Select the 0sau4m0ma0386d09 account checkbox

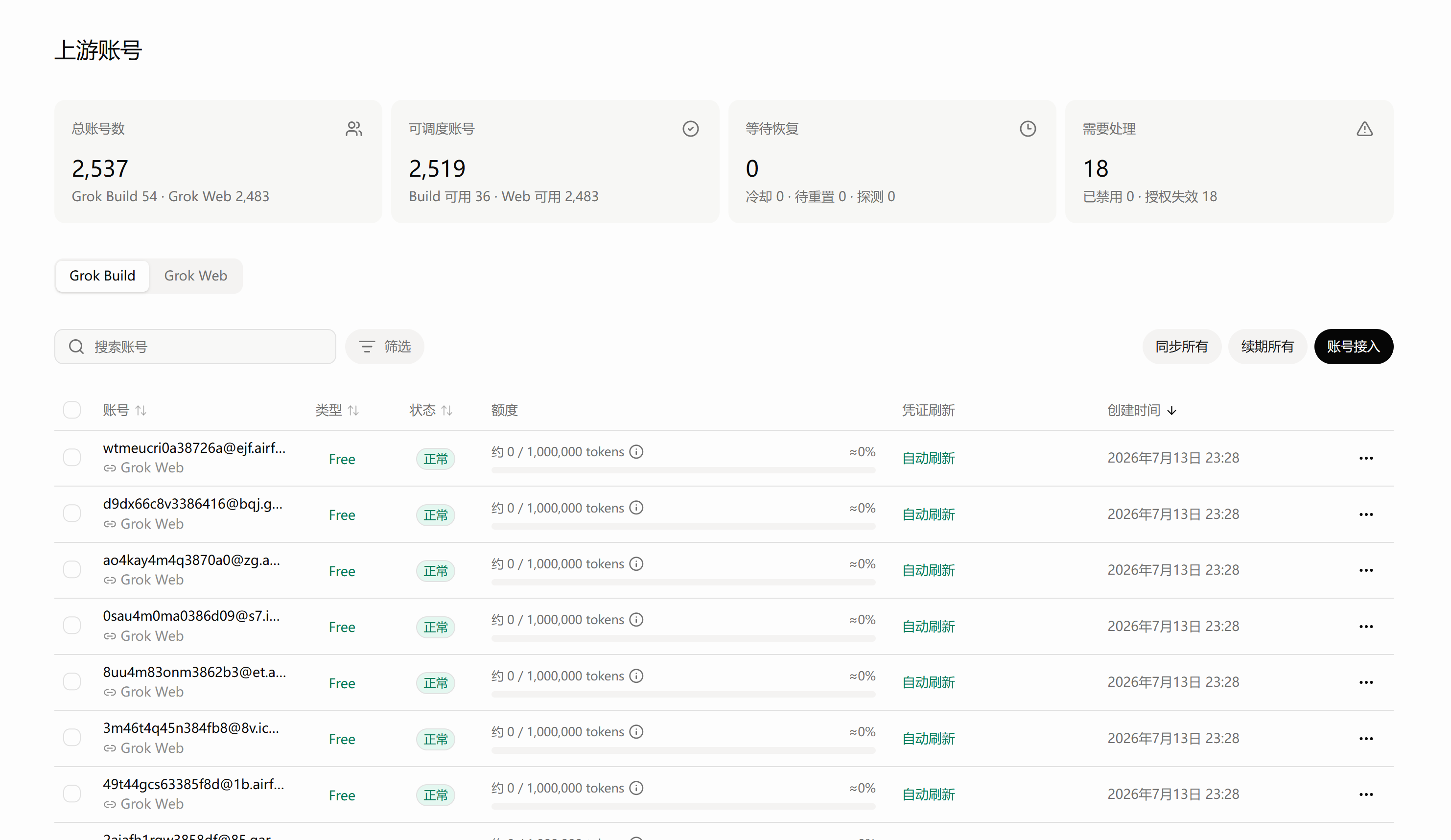pyautogui.click(x=72, y=626)
